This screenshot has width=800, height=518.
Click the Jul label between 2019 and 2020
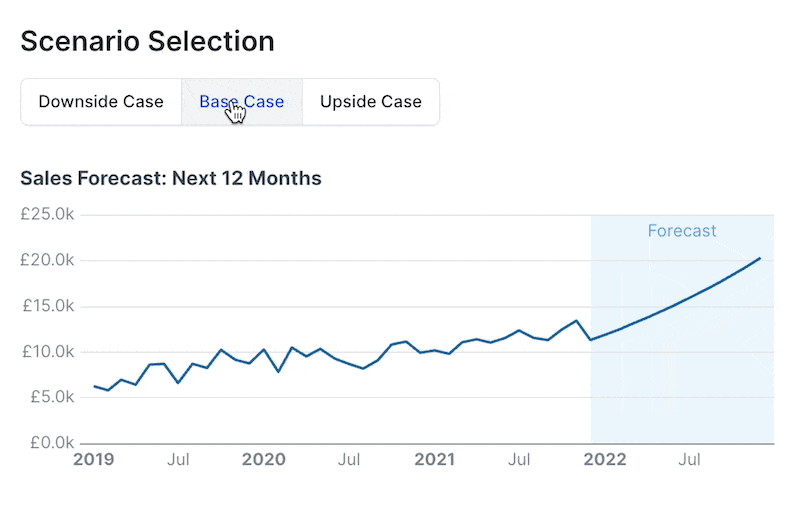tap(179, 461)
